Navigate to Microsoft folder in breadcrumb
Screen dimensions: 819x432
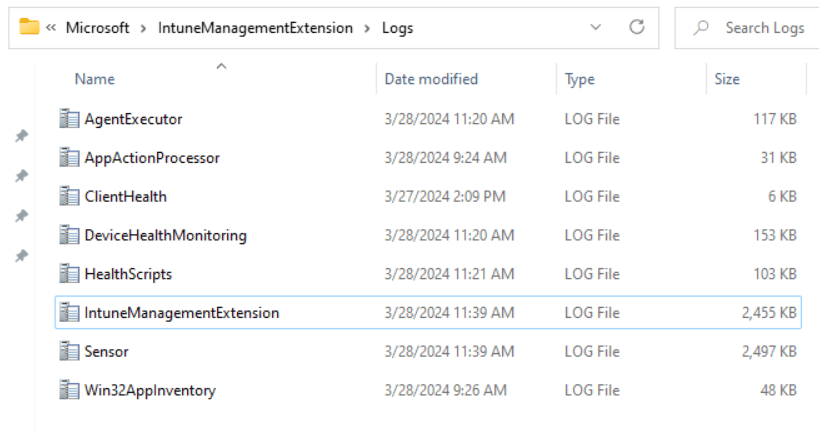coord(98,28)
